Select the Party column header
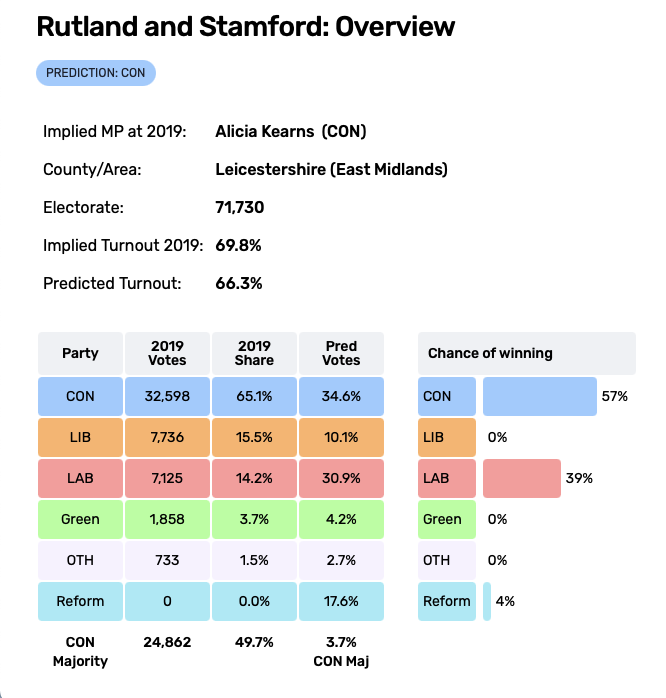This screenshot has height=698, width=666. (x=80, y=353)
